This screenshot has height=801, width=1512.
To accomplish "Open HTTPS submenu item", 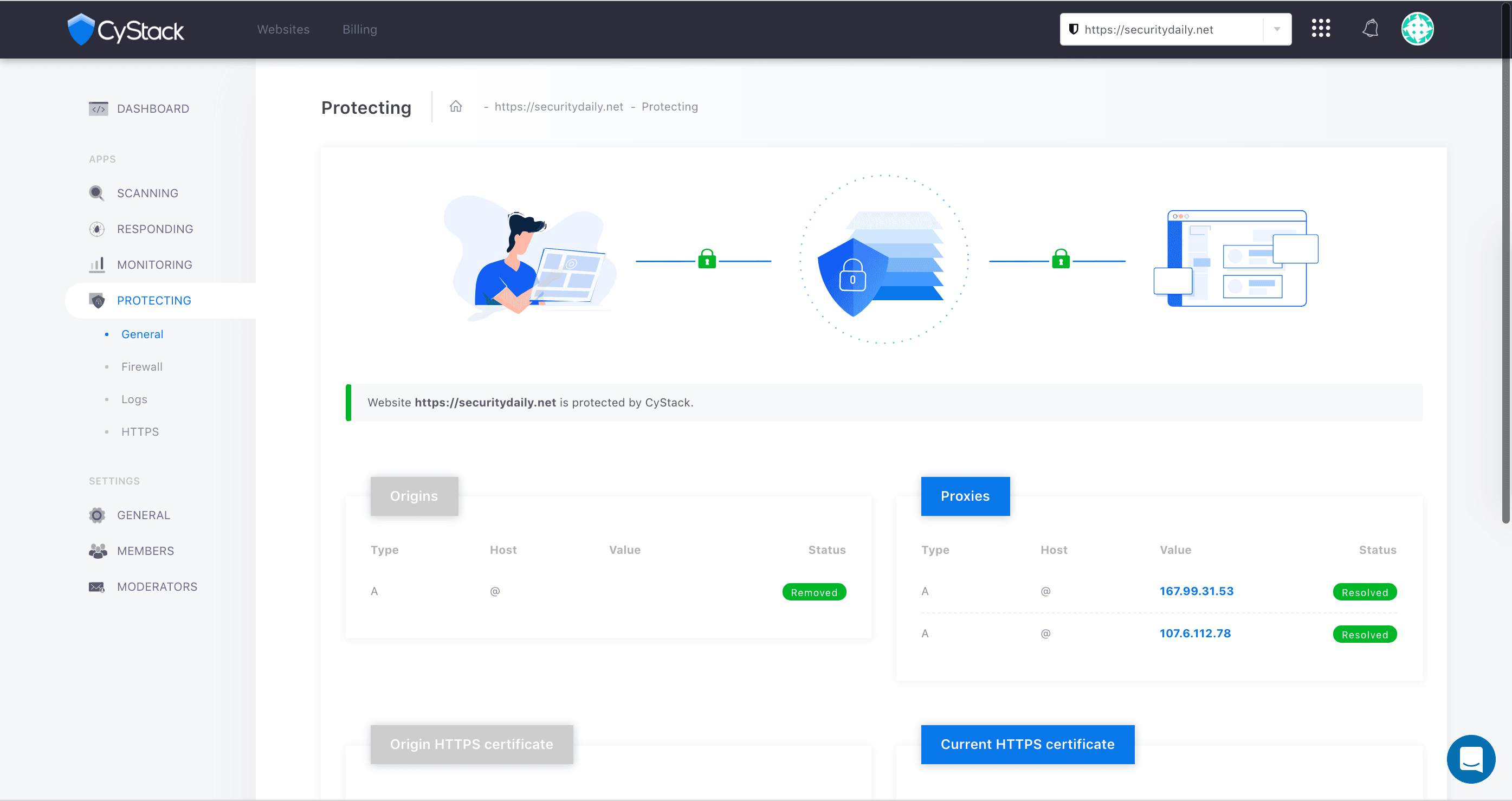I will (140, 432).
